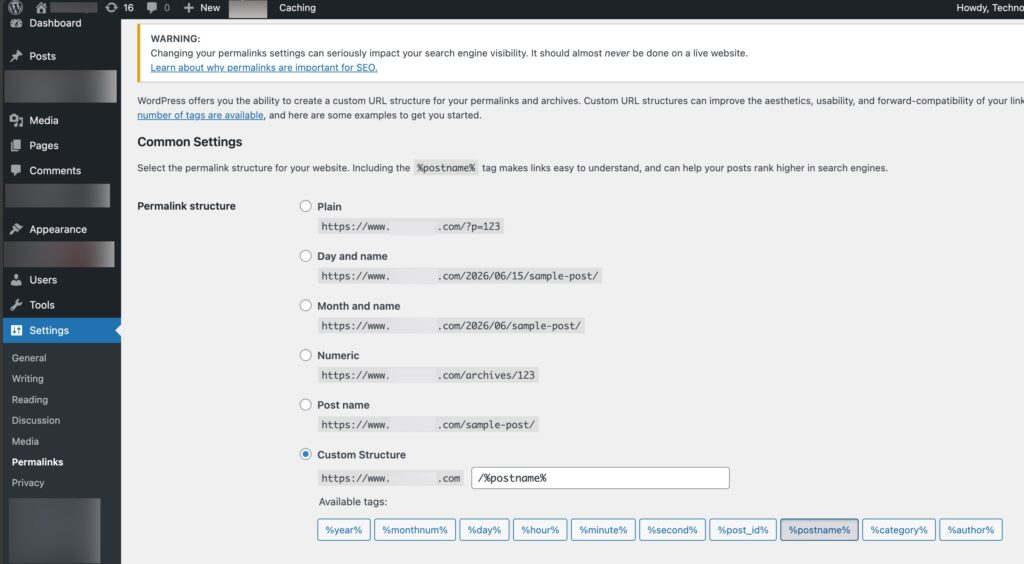The image size is (1024, 564).
Task: Click the Settings sliders icon
Action: click(16, 330)
